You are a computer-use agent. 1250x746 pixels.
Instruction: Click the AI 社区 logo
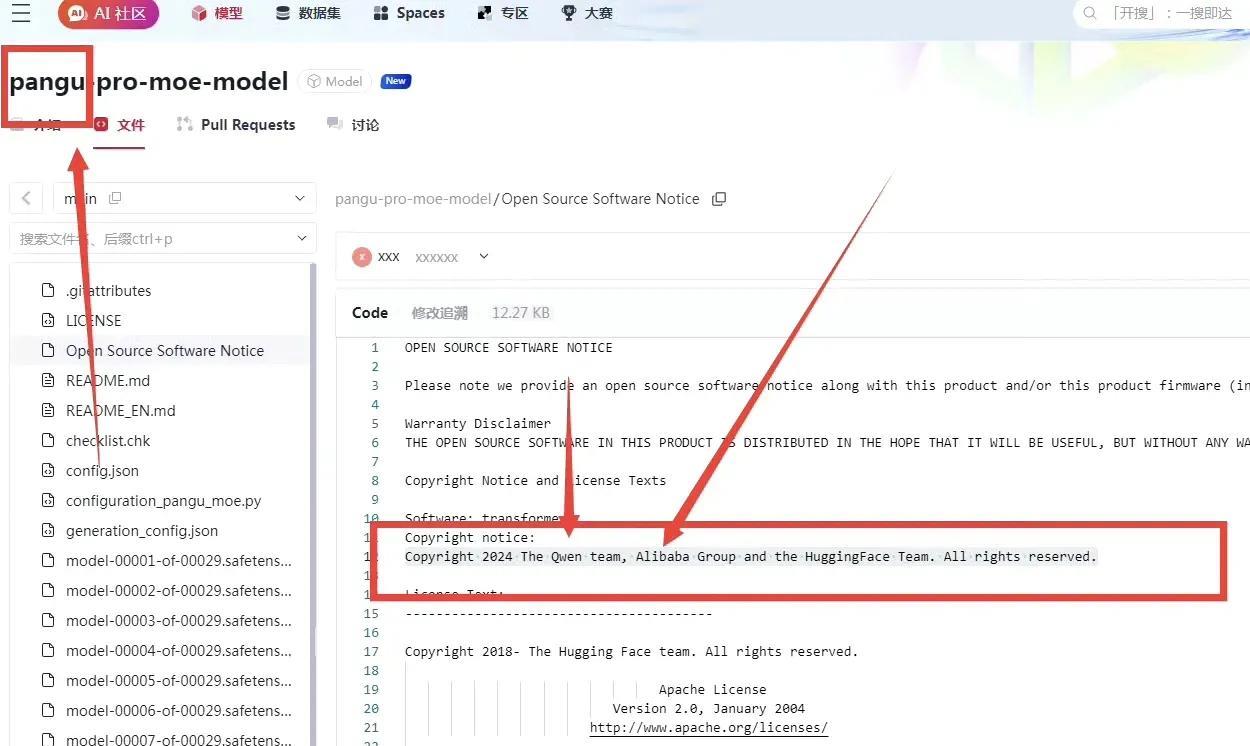coord(108,13)
